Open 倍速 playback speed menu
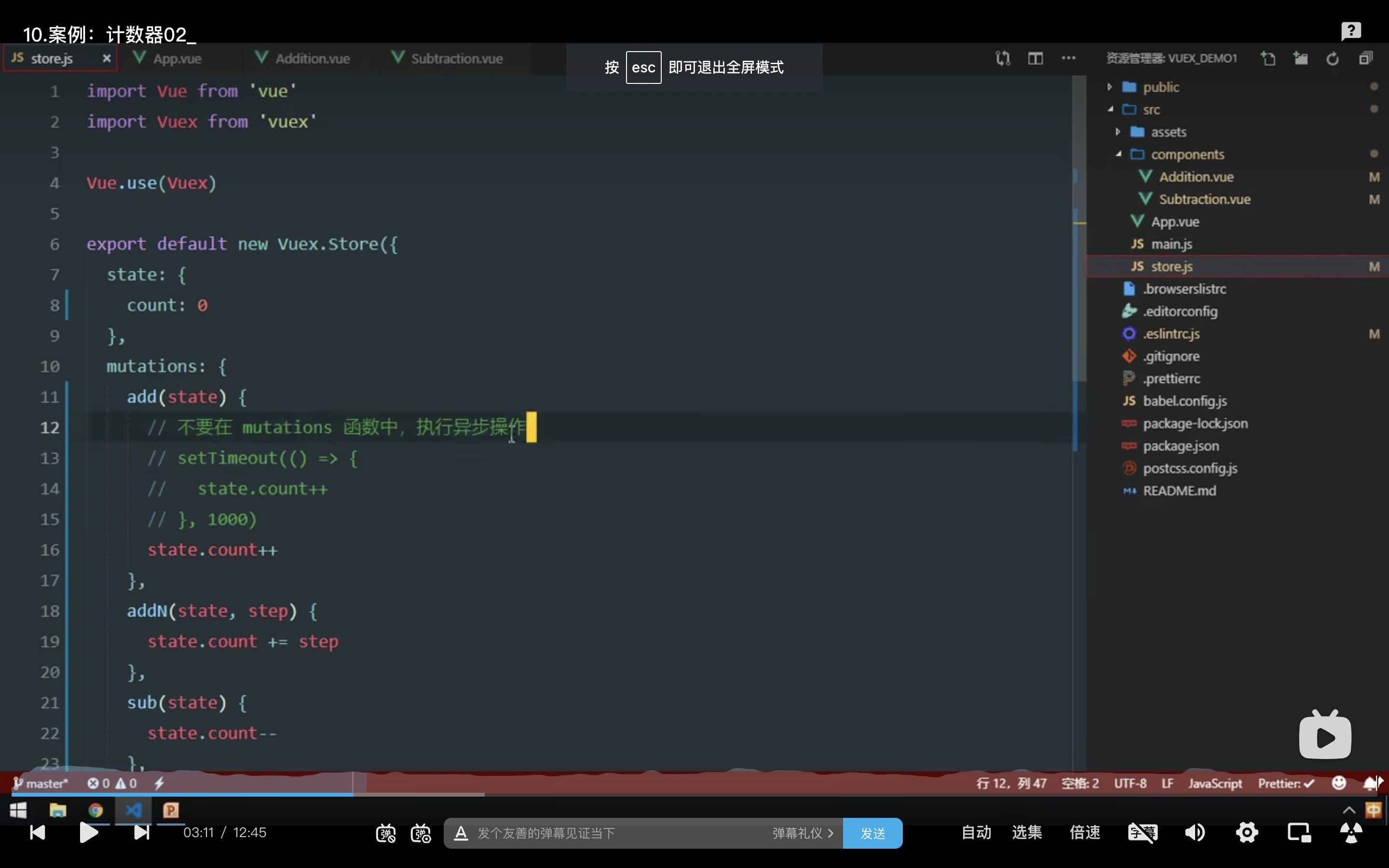This screenshot has width=1389, height=868. pos(1084,832)
